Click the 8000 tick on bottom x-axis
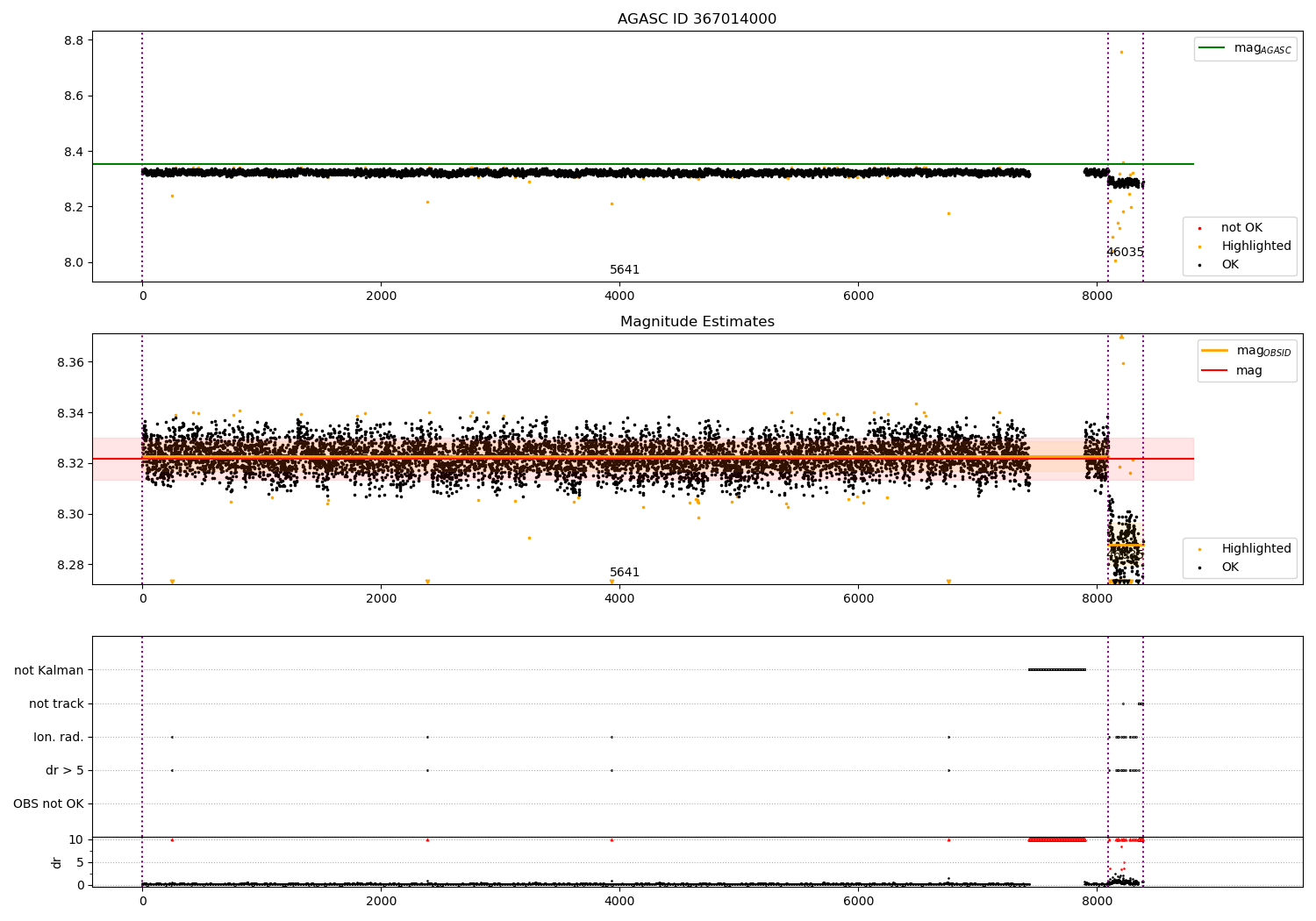 pyautogui.click(x=1097, y=901)
